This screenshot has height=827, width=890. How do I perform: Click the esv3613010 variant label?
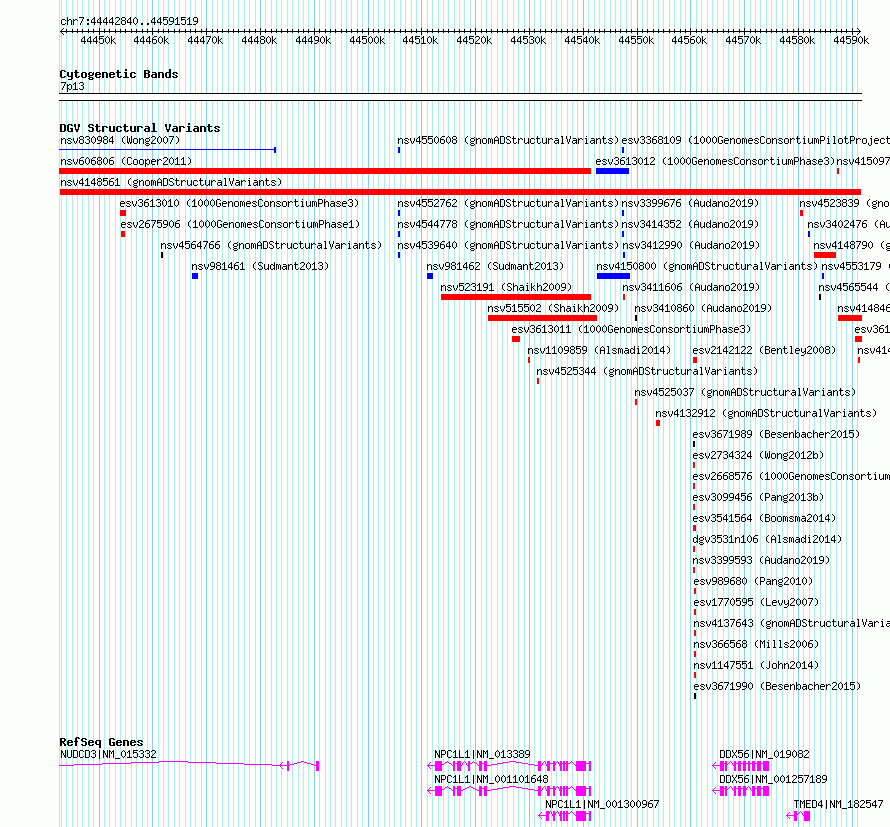tap(239, 203)
